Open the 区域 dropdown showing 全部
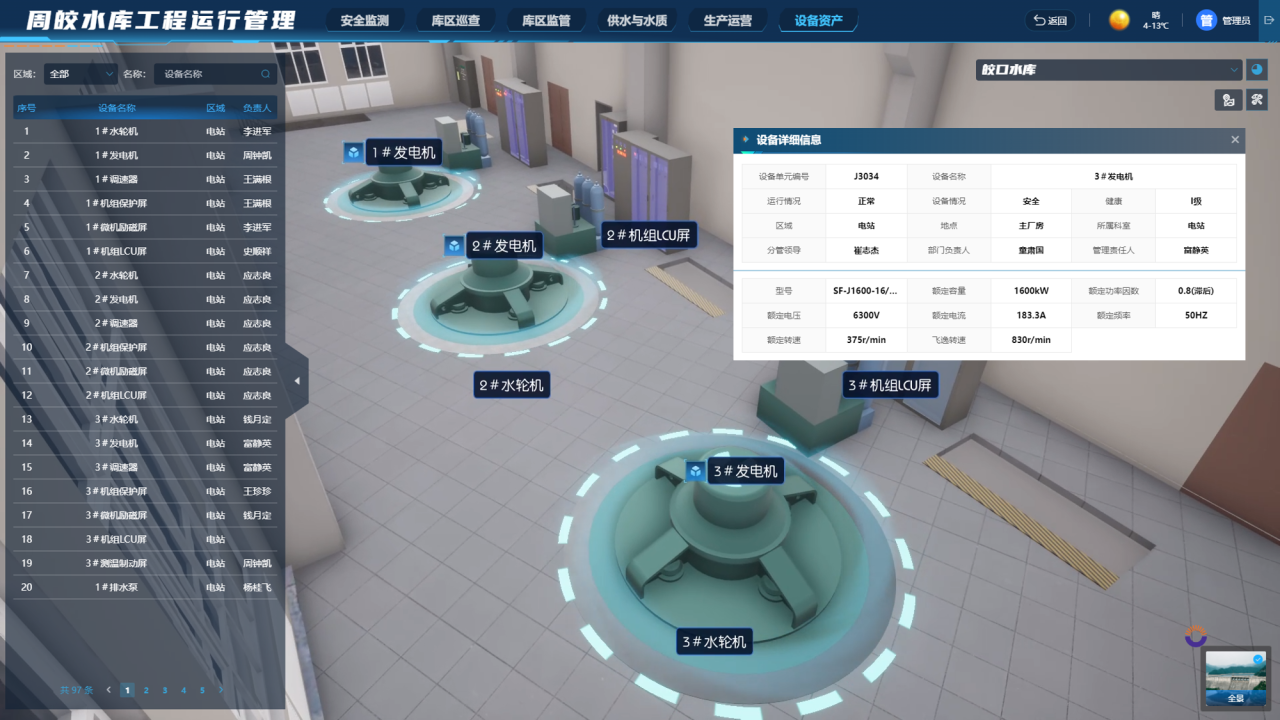The height and width of the screenshot is (720, 1280). pyautogui.click(x=80, y=74)
